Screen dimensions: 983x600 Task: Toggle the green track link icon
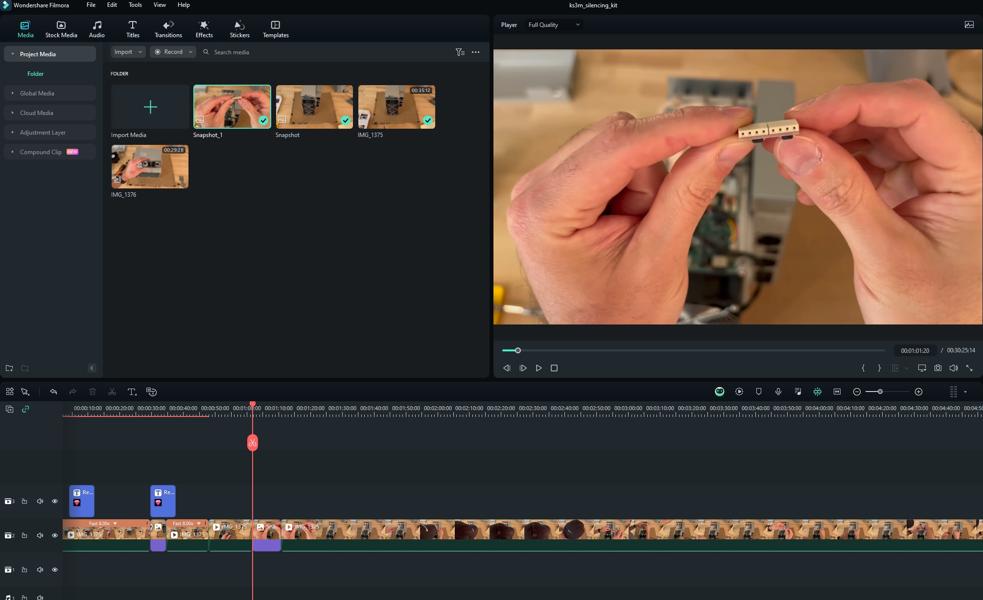[25, 409]
